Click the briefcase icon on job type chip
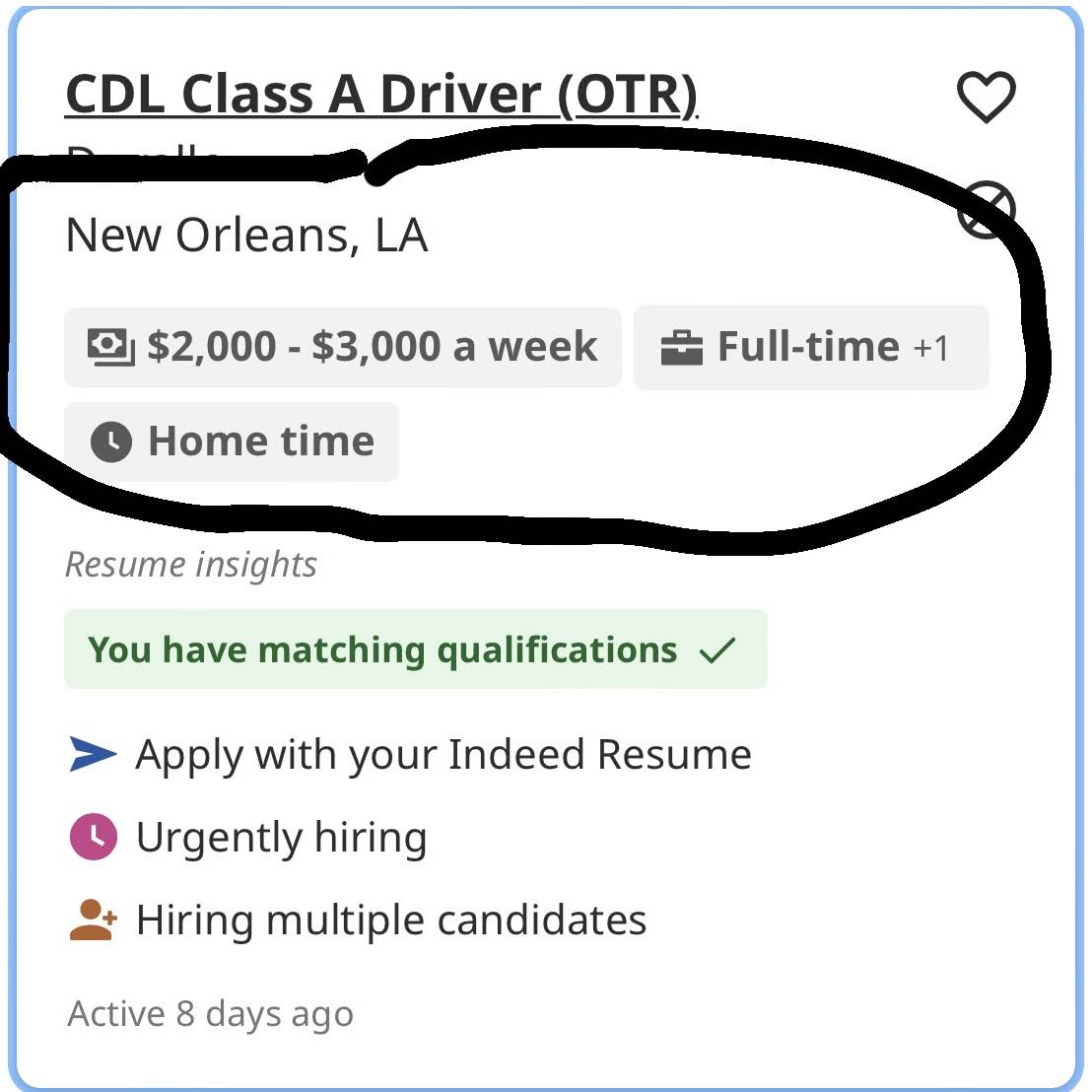Viewport: 1092px width, 1092px height. click(681, 348)
